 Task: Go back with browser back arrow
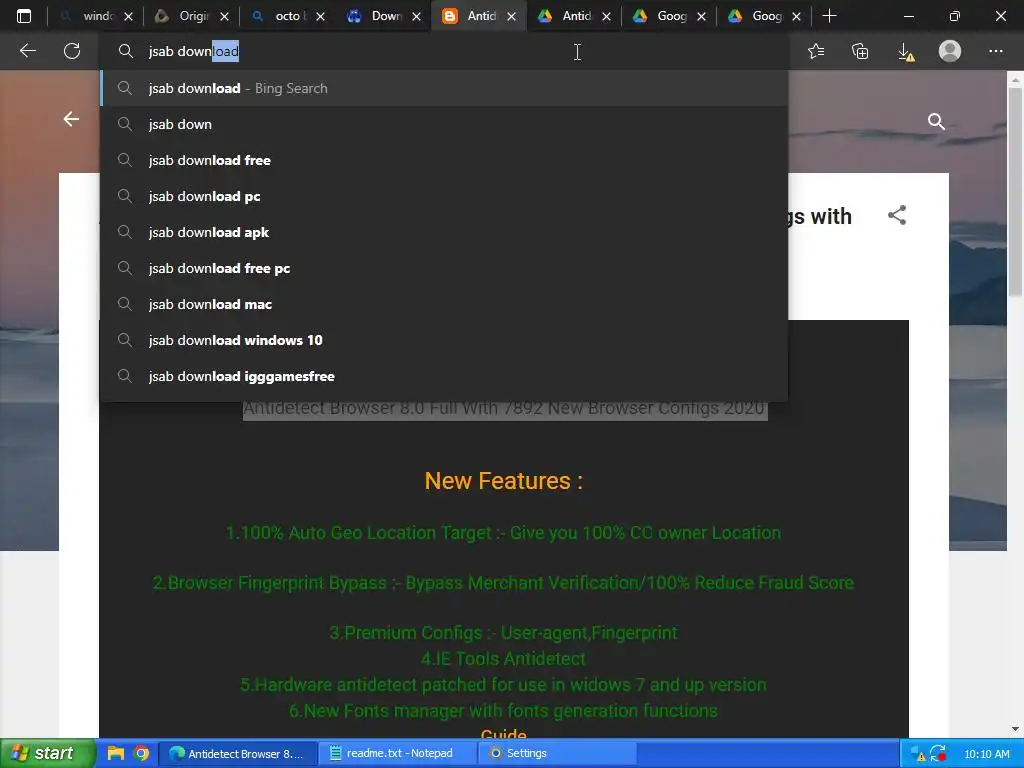click(x=27, y=51)
